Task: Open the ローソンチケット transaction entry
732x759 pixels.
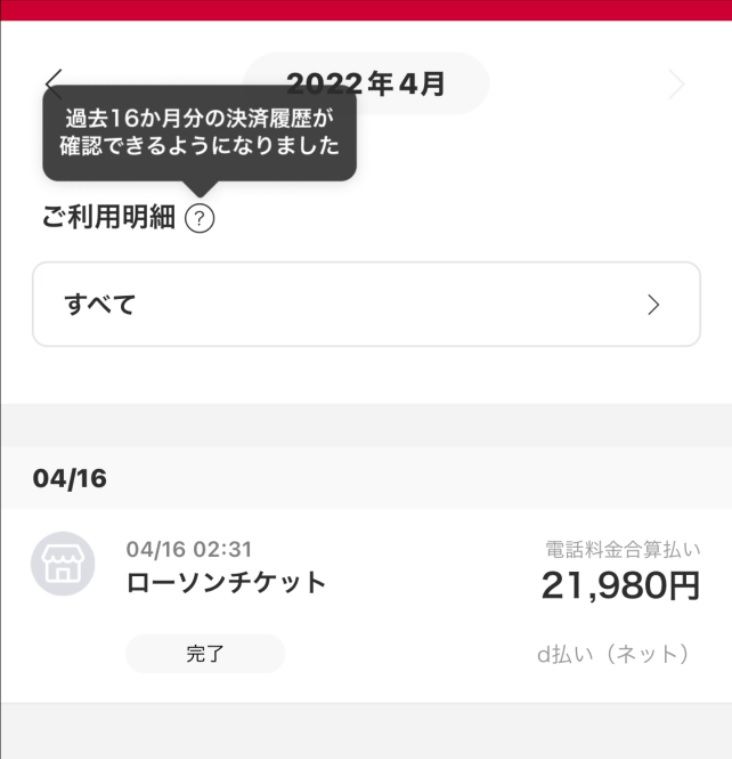Action: [x=366, y=606]
